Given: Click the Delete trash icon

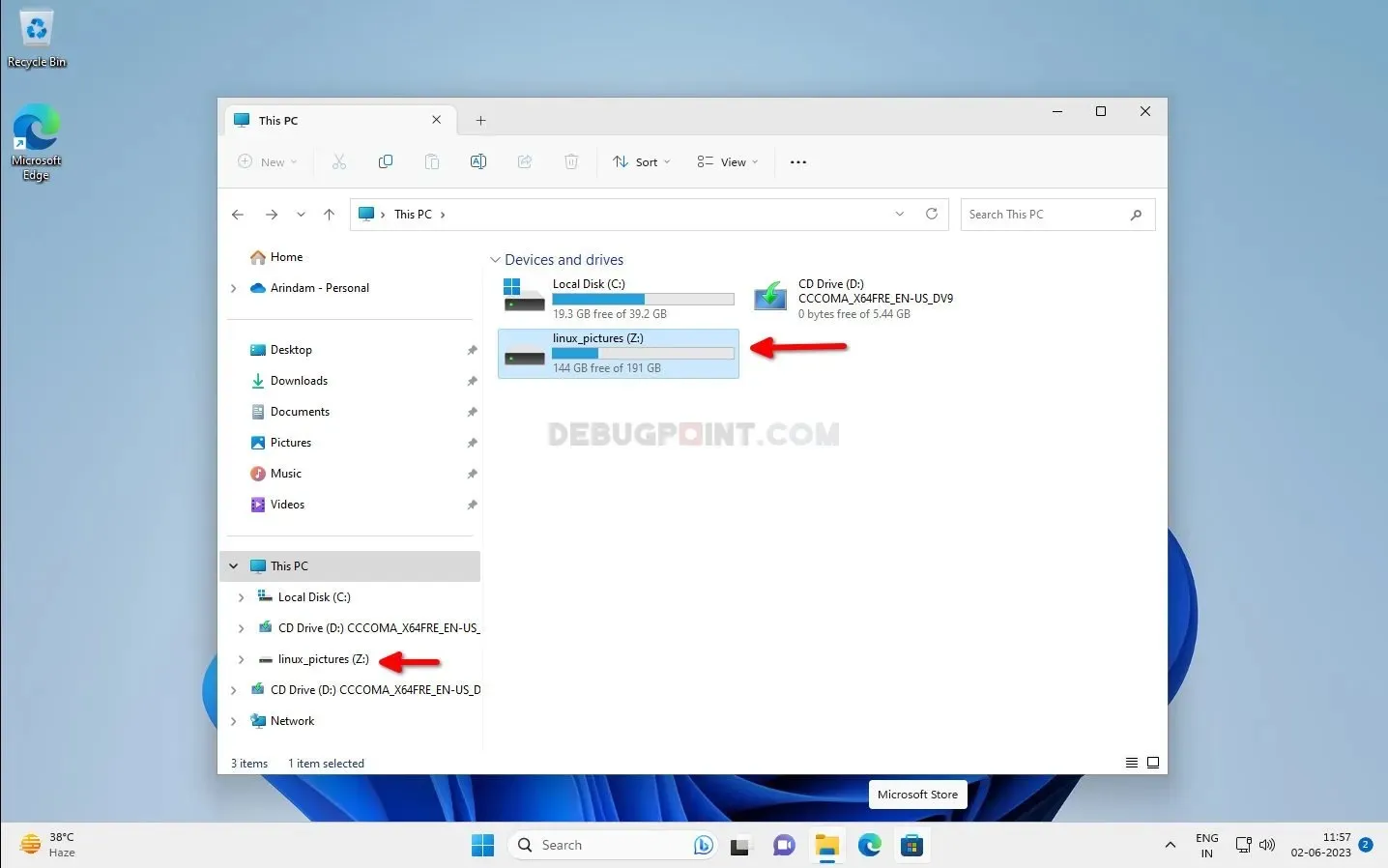Looking at the screenshot, I should click(571, 161).
